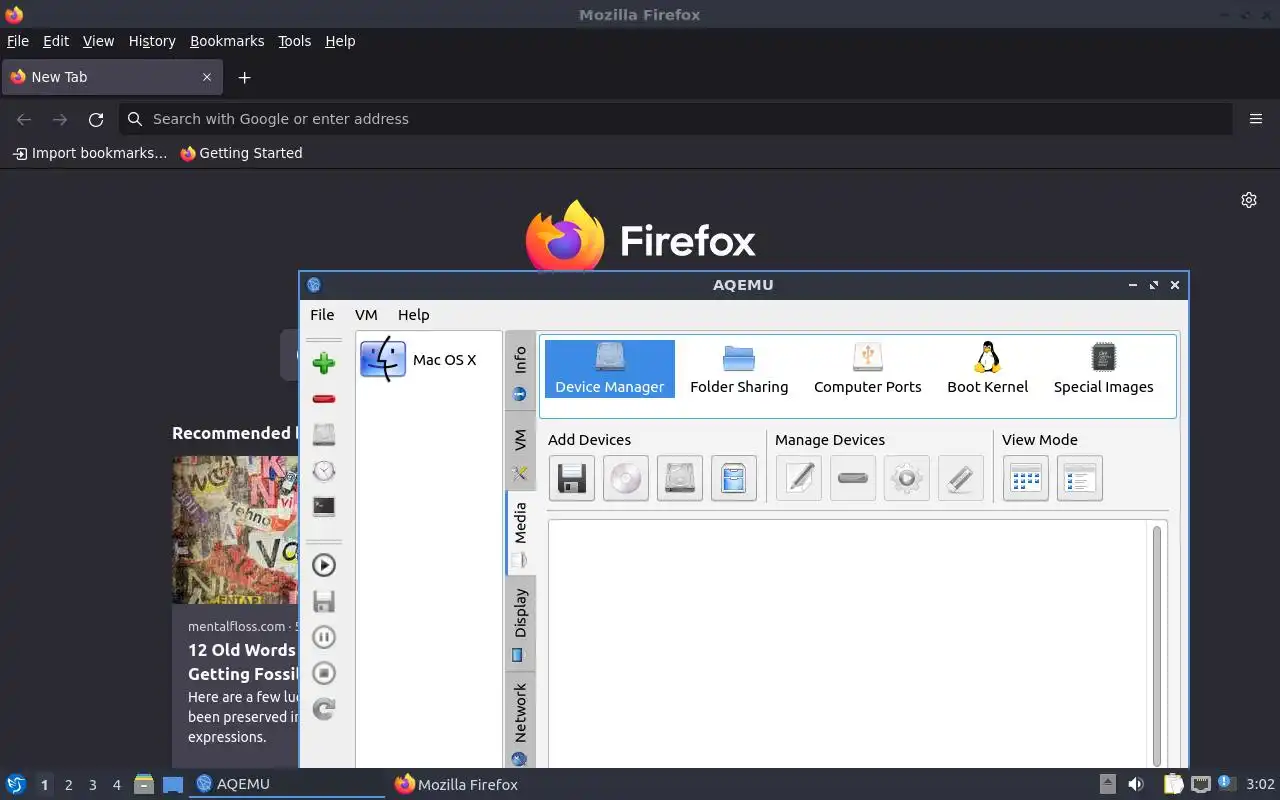Screen dimensions: 1280x800
Task: Close the New Tab tab
Action: (207, 77)
